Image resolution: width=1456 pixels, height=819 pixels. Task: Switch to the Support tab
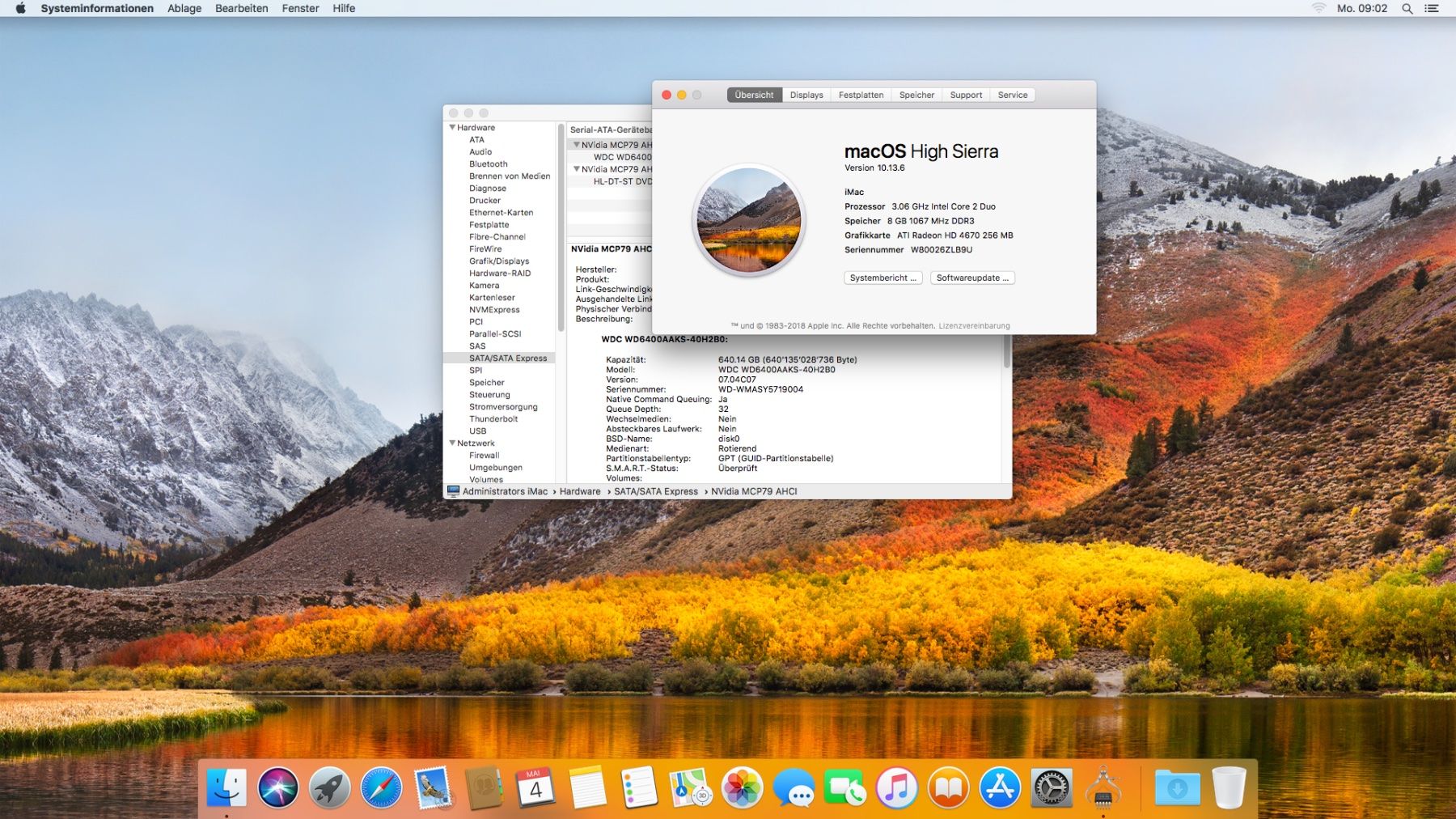[x=966, y=95]
